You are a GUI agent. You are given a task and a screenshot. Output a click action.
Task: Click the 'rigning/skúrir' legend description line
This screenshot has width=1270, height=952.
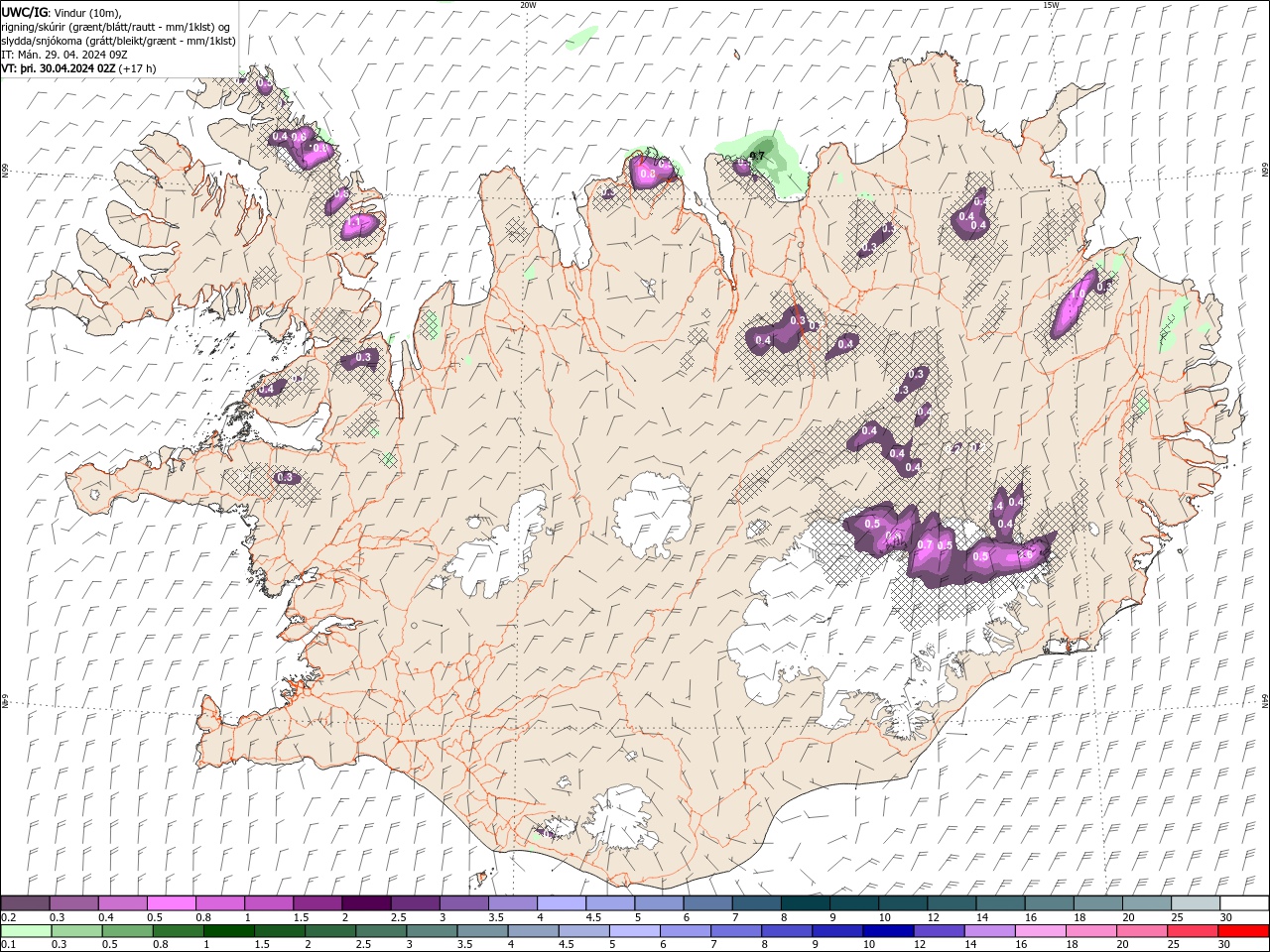(x=116, y=27)
